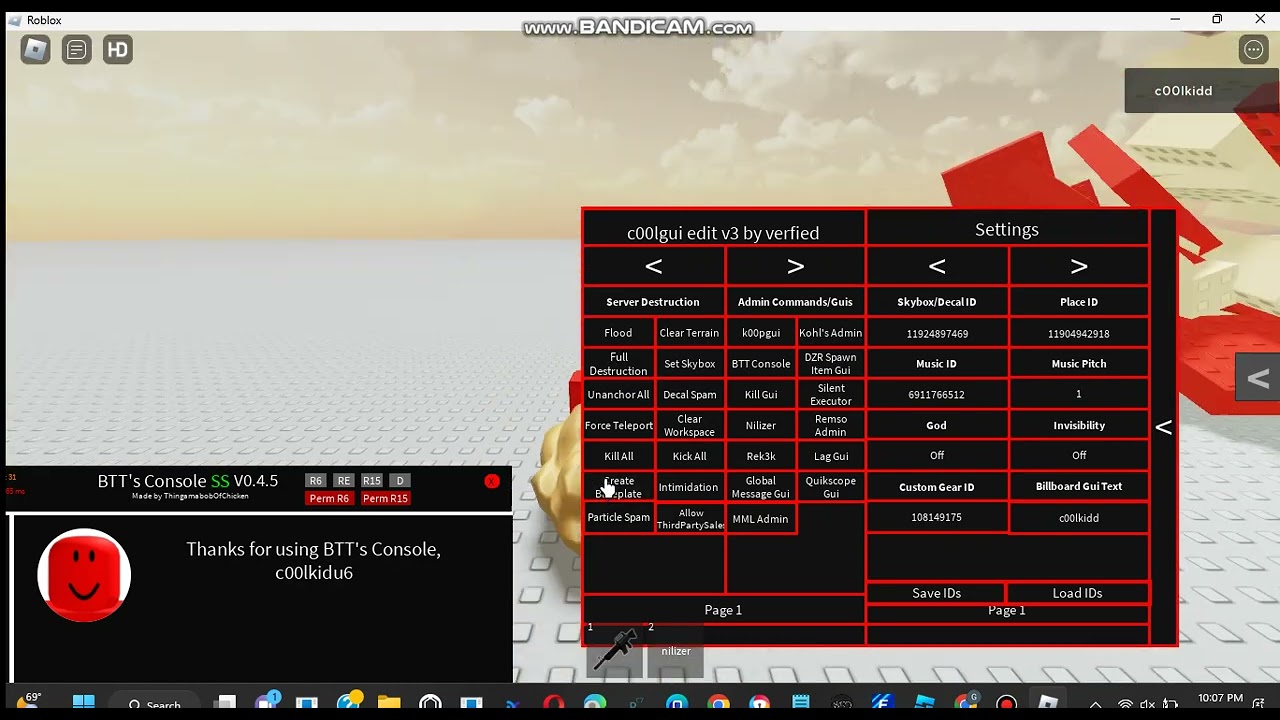Click Set Skybox

click(x=689, y=364)
